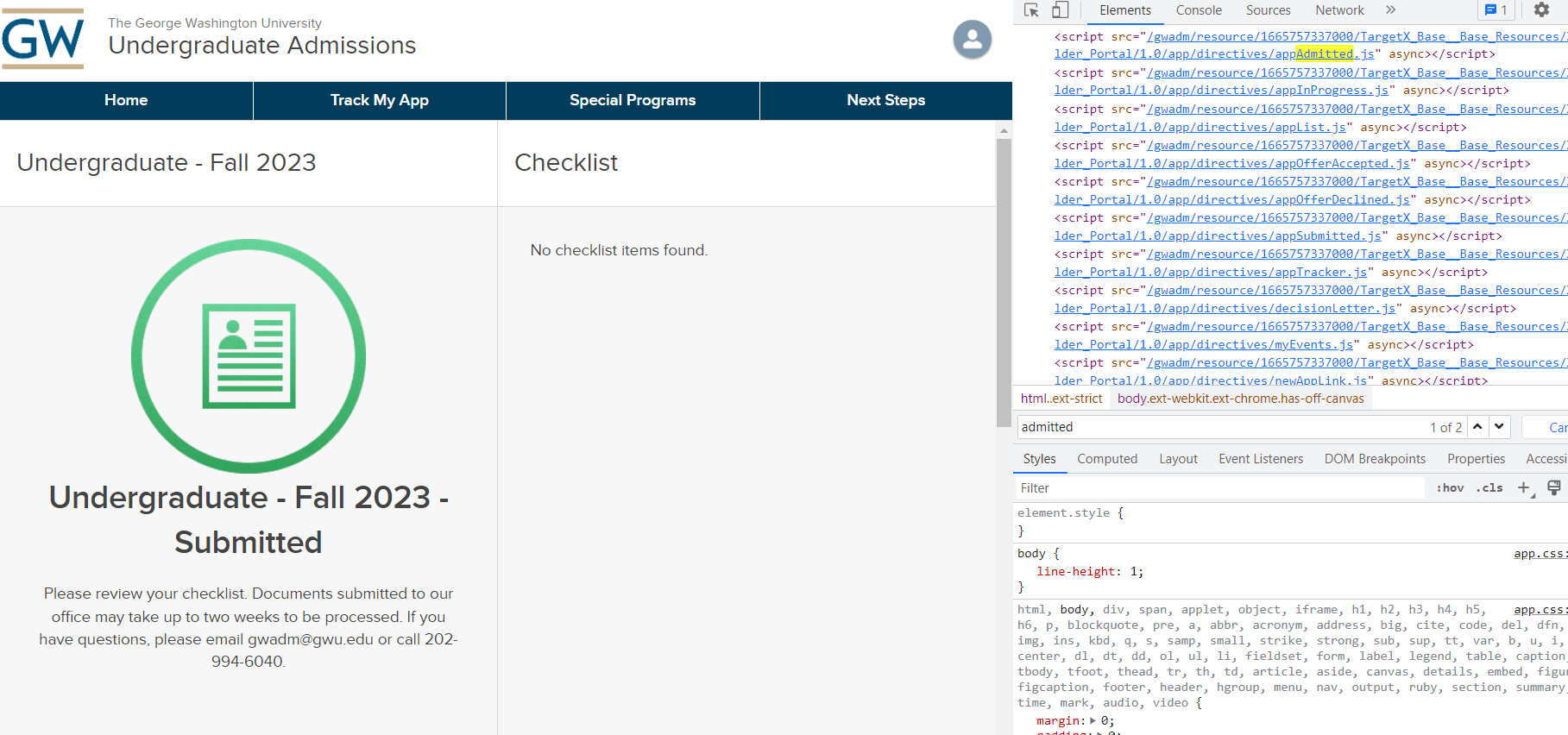Viewport: 1568px width, 735px height.
Task: Toggle the :hov element state panel
Action: click(x=1450, y=488)
